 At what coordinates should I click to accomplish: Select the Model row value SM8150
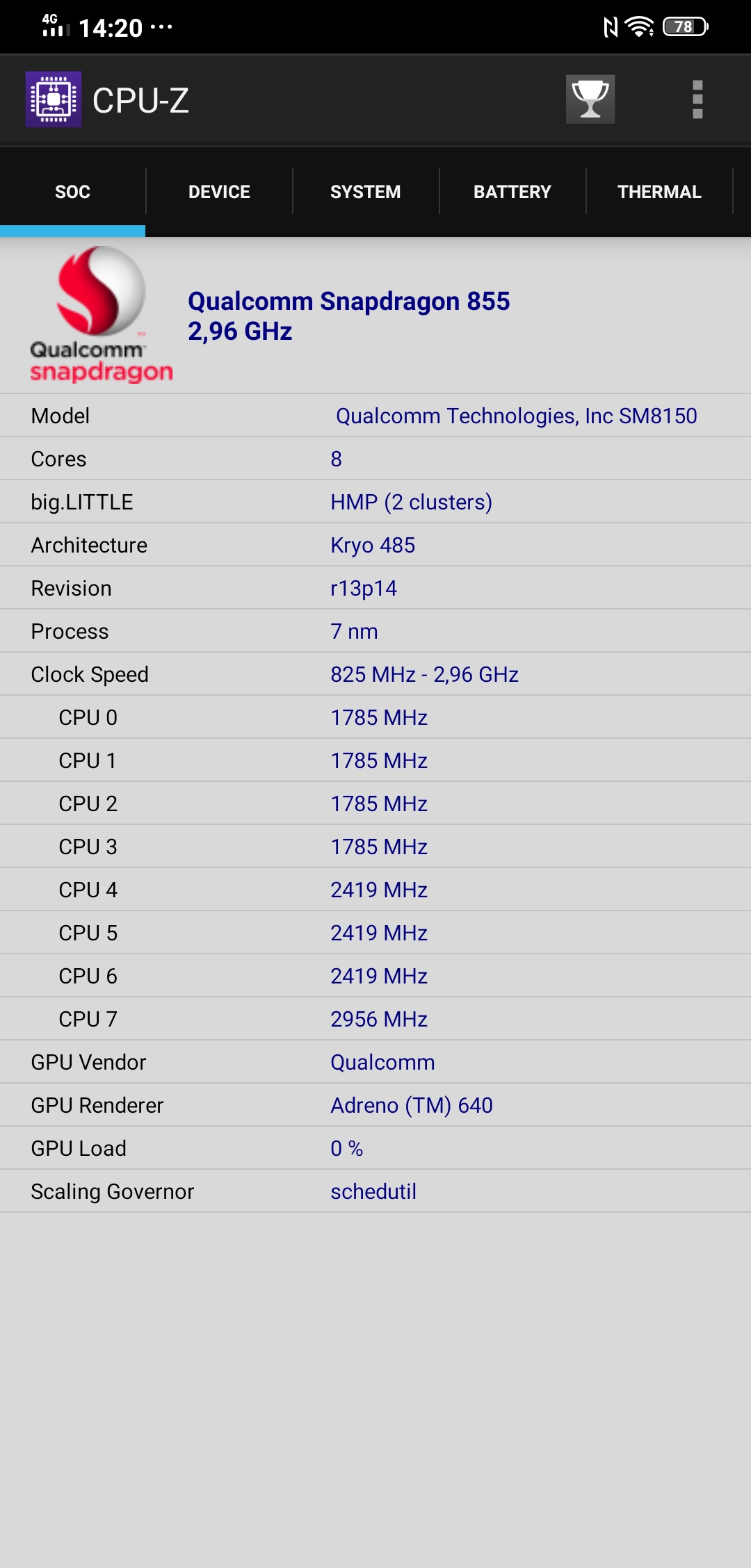pyautogui.click(x=516, y=416)
